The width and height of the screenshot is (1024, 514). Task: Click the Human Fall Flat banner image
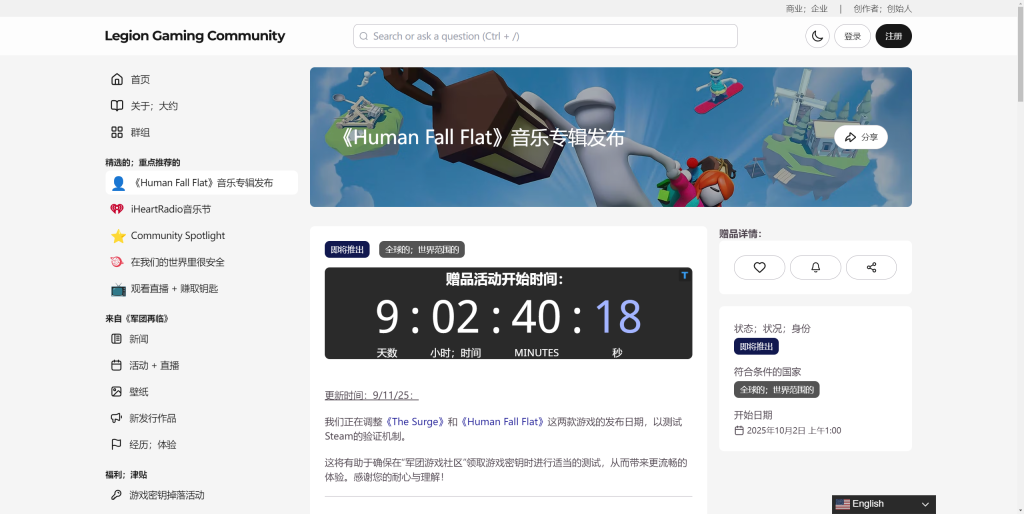(611, 137)
